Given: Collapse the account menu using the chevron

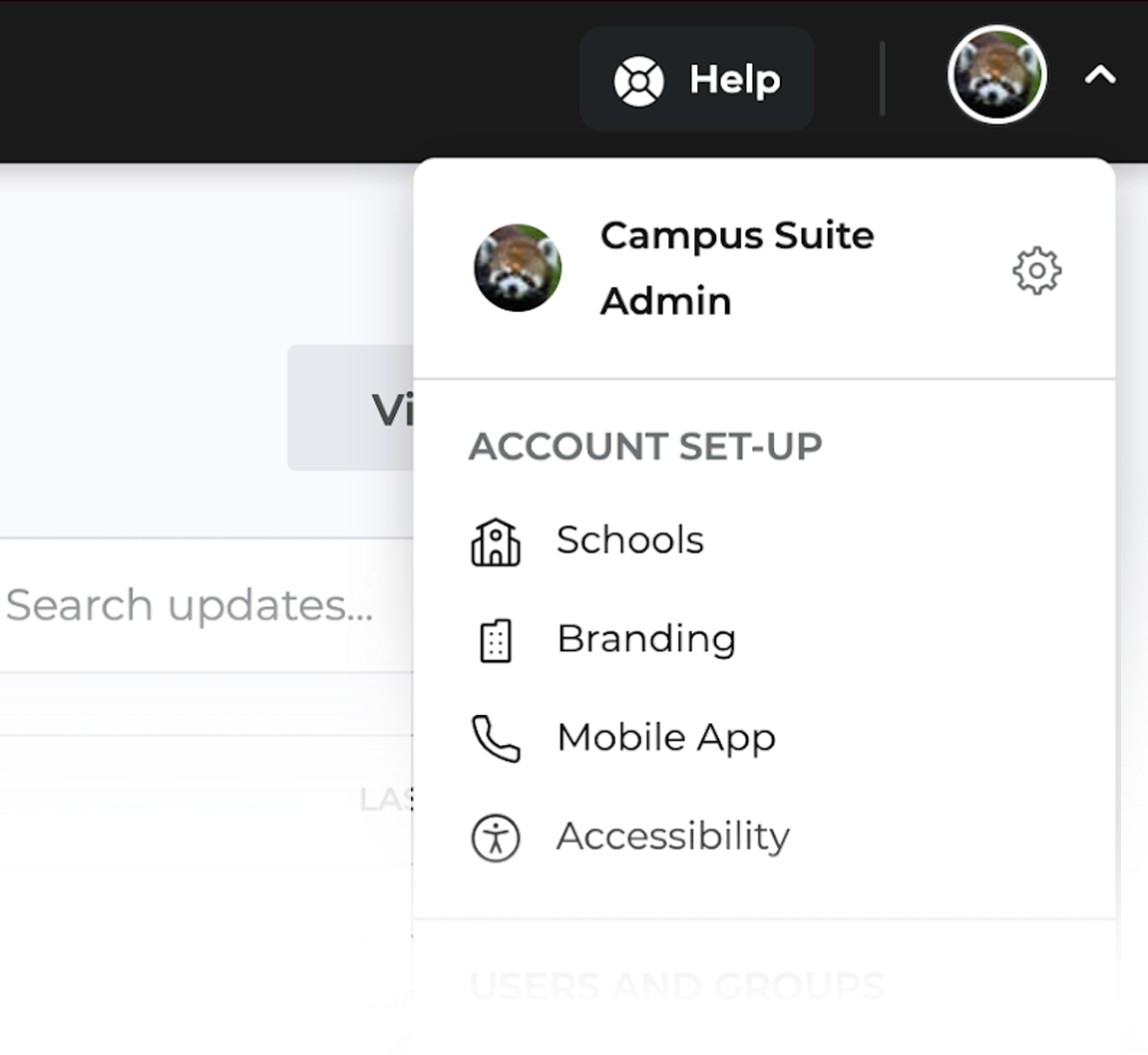Looking at the screenshot, I should [1100, 74].
